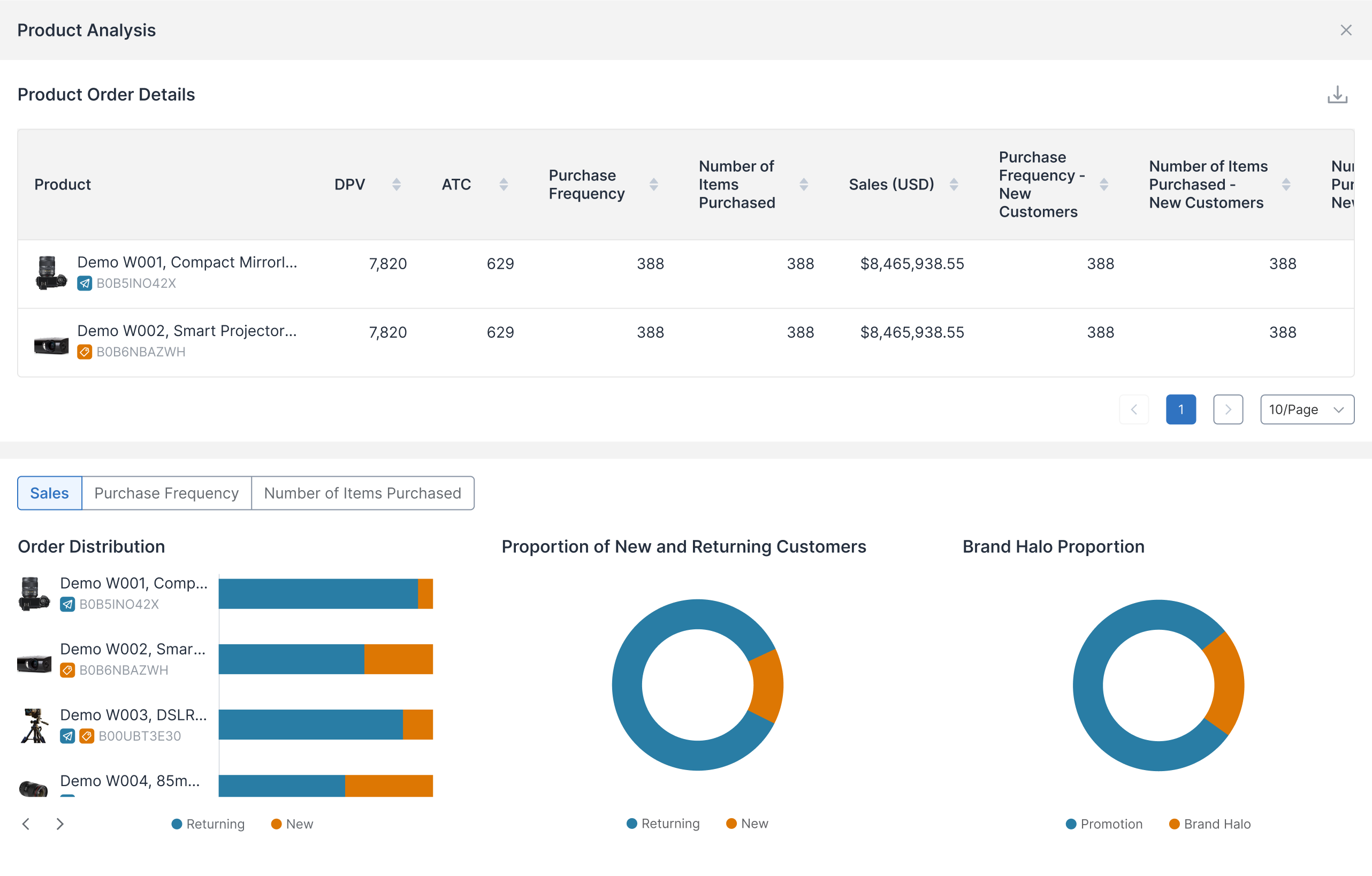Sort by Purchase Frequency column
The width and height of the screenshot is (1372, 876).
pos(653,185)
